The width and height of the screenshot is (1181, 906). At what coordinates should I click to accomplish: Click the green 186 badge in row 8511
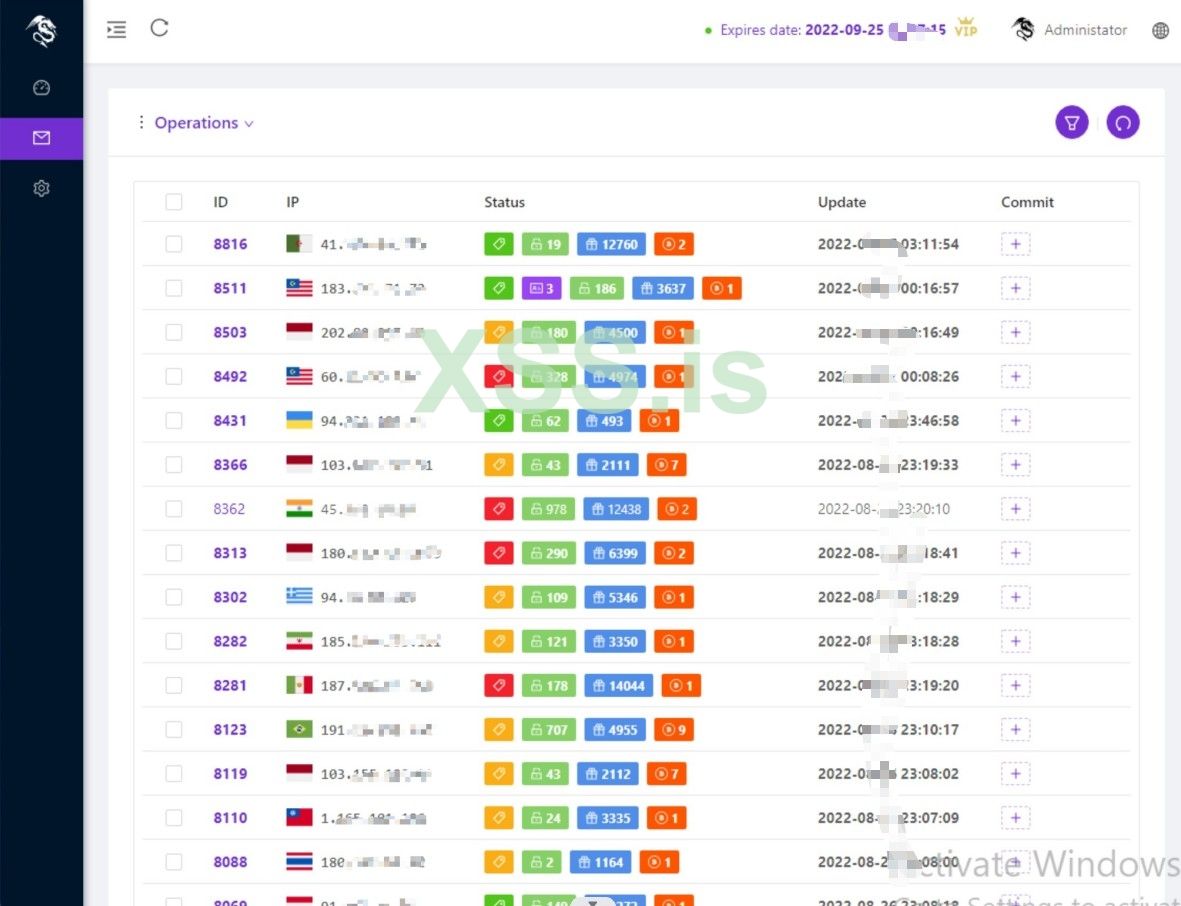pyautogui.click(x=597, y=288)
